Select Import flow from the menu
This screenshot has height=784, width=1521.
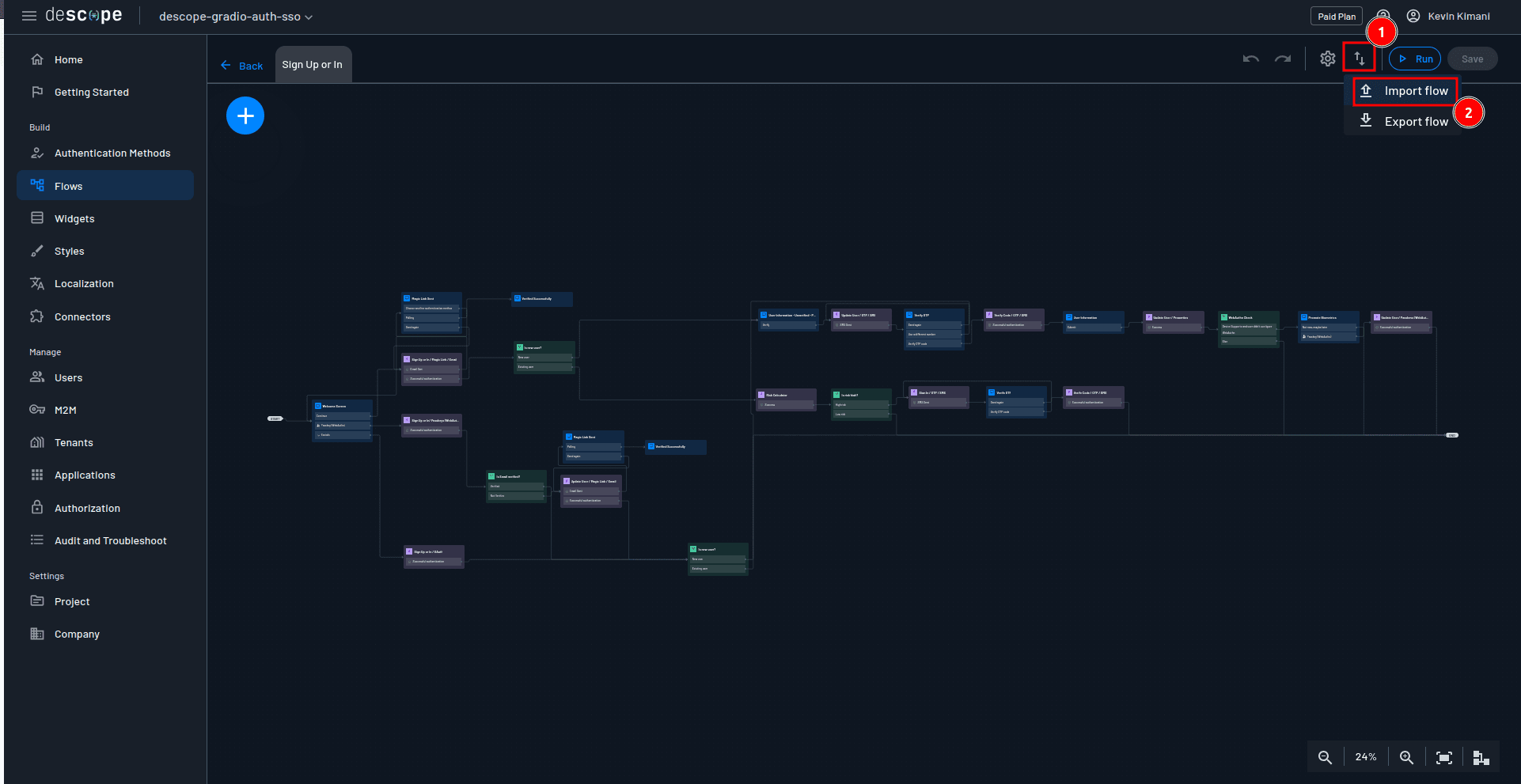pyautogui.click(x=1416, y=91)
